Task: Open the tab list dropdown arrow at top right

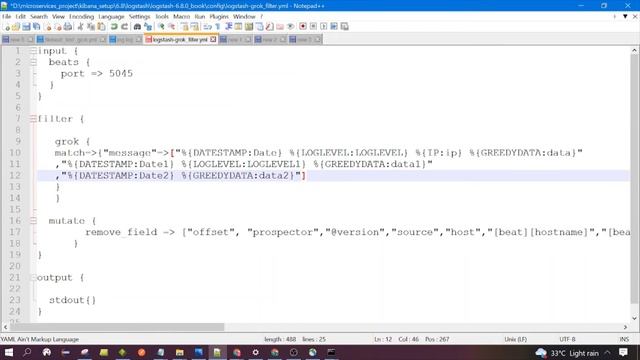Action: click(625, 17)
